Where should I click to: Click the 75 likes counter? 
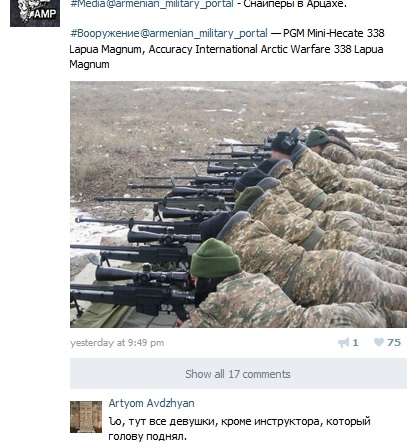[394, 342]
